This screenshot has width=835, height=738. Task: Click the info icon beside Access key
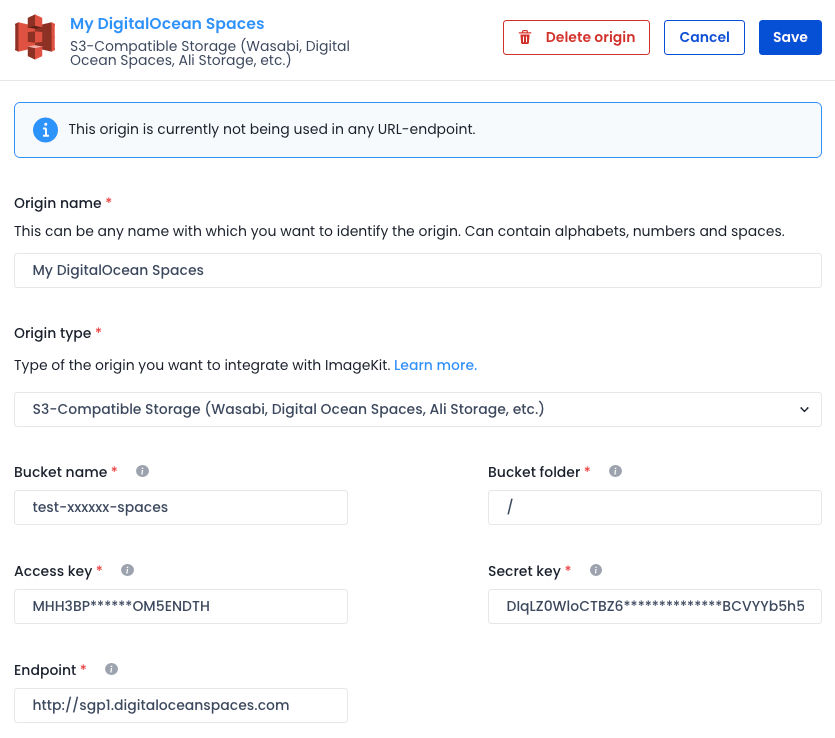[x=127, y=570]
